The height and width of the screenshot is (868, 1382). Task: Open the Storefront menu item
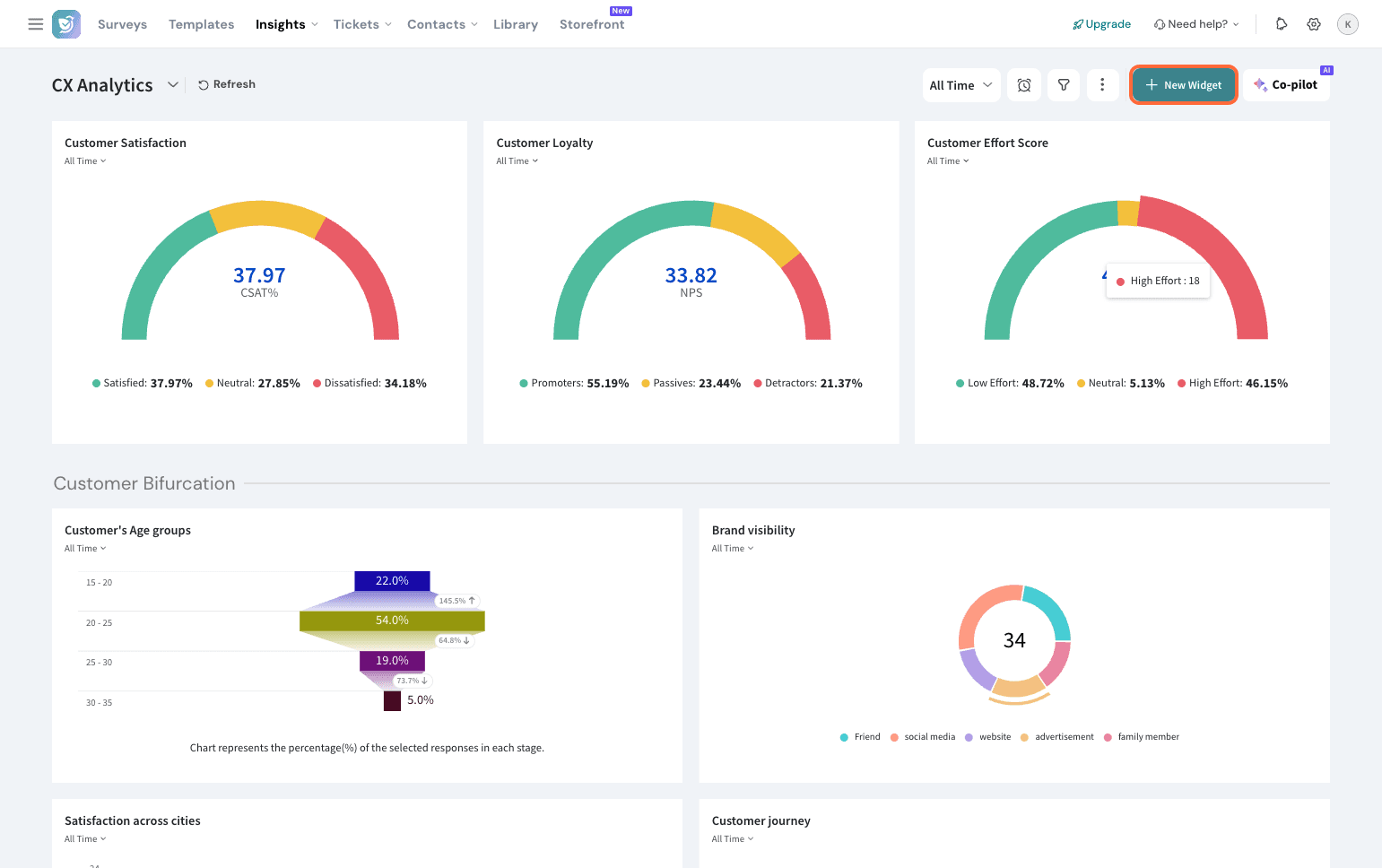tap(592, 24)
